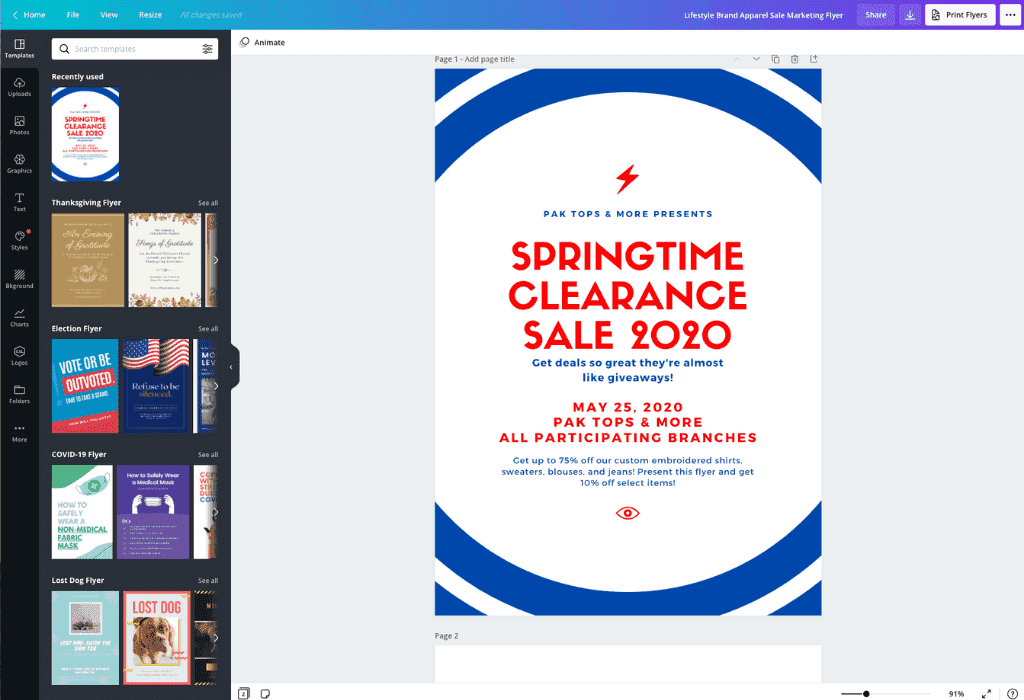The height and width of the screenshot is (700, 1024).
Task: Collapse Page 1 using its chevron
Action: (x=757, y=59)
